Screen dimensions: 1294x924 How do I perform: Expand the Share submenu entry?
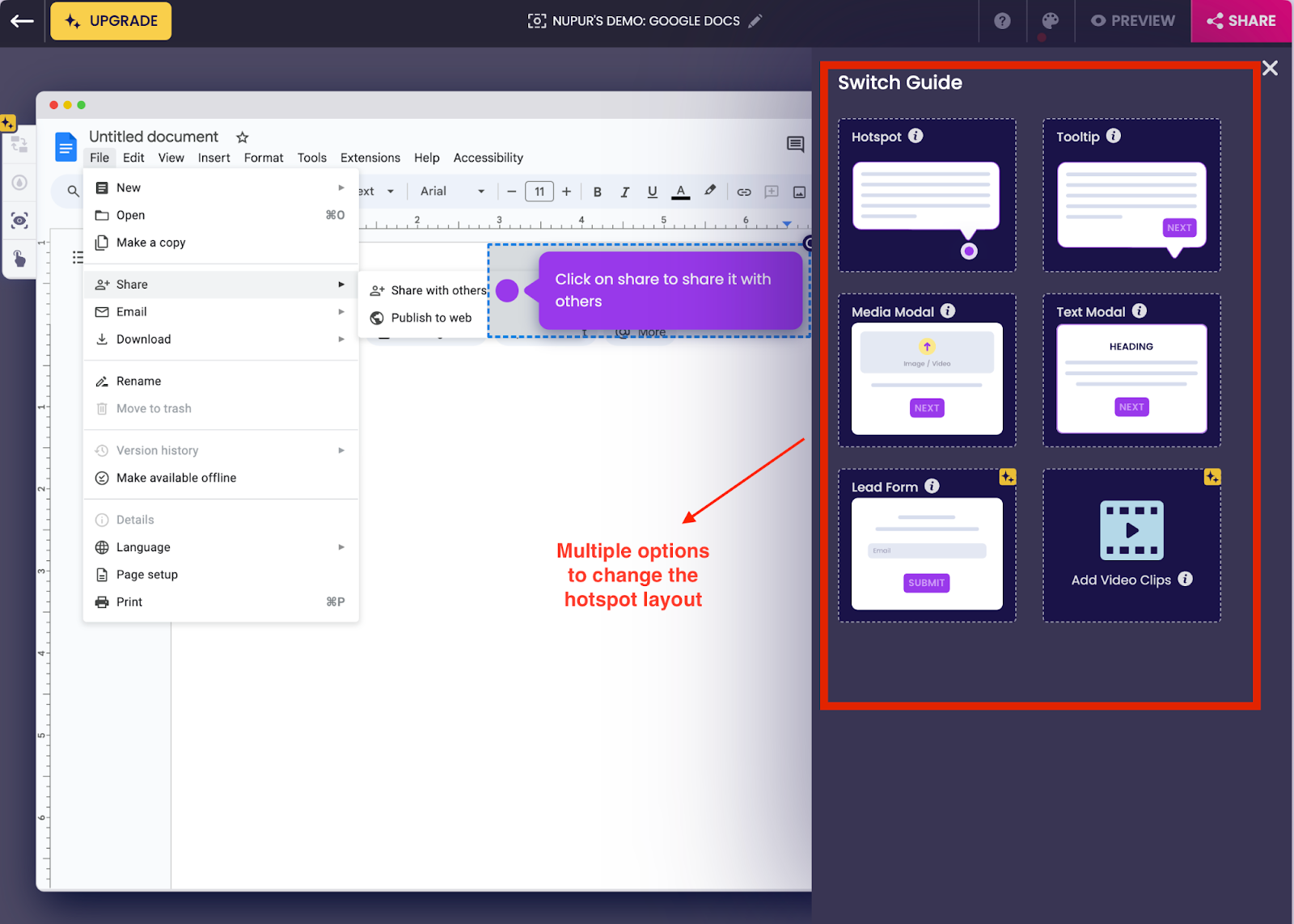221,285
